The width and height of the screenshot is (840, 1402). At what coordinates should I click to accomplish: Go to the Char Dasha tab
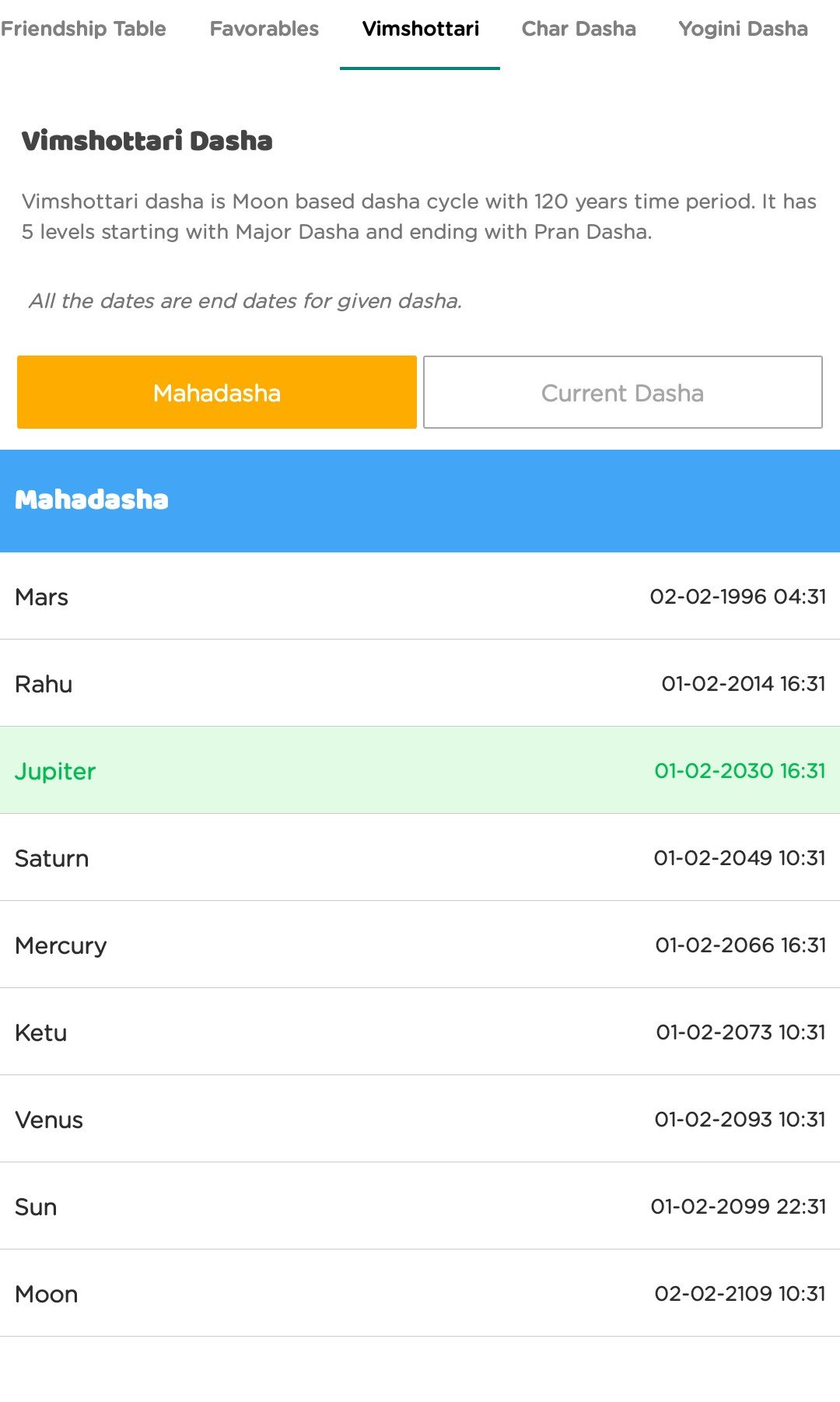click(579, 29)
